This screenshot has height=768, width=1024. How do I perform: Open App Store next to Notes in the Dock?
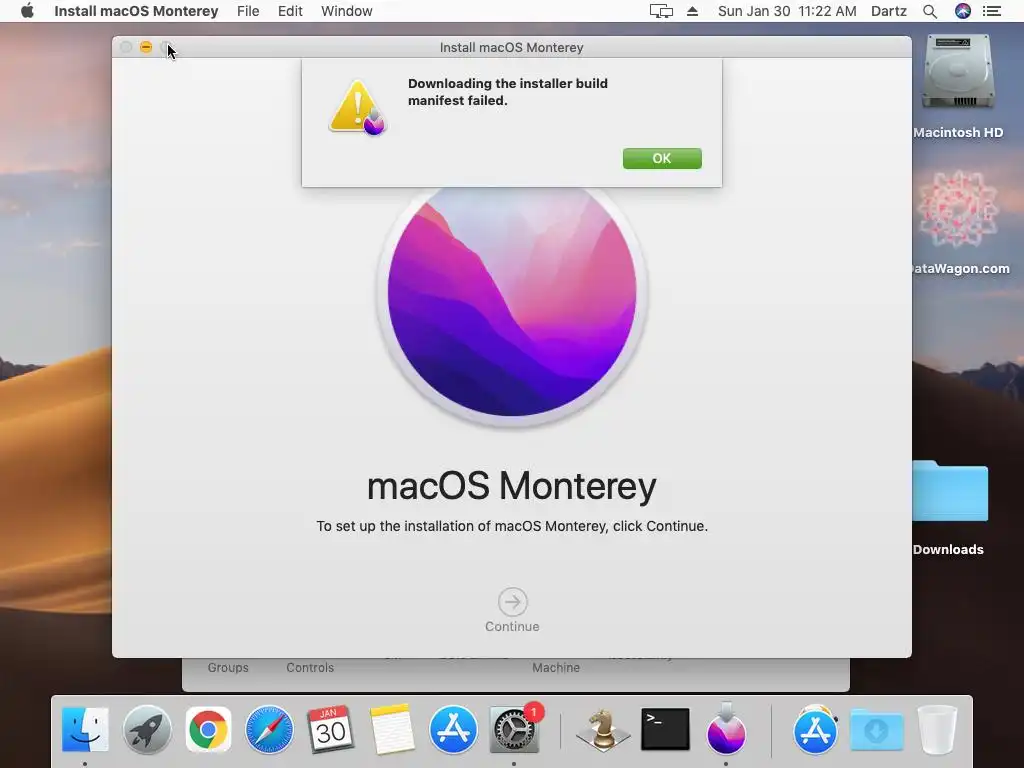click(453, 729)
